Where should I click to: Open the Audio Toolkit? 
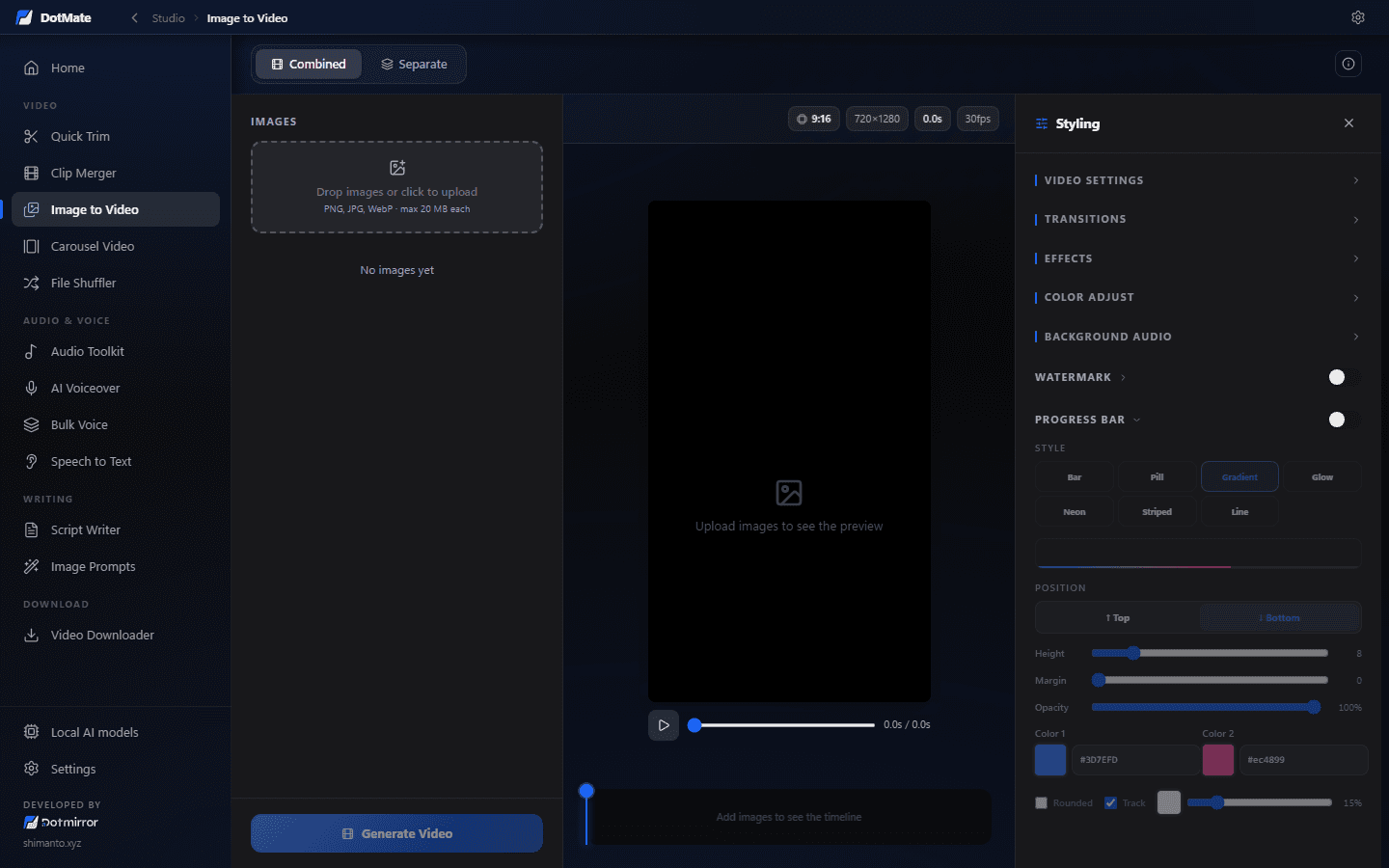coord(116,351)
